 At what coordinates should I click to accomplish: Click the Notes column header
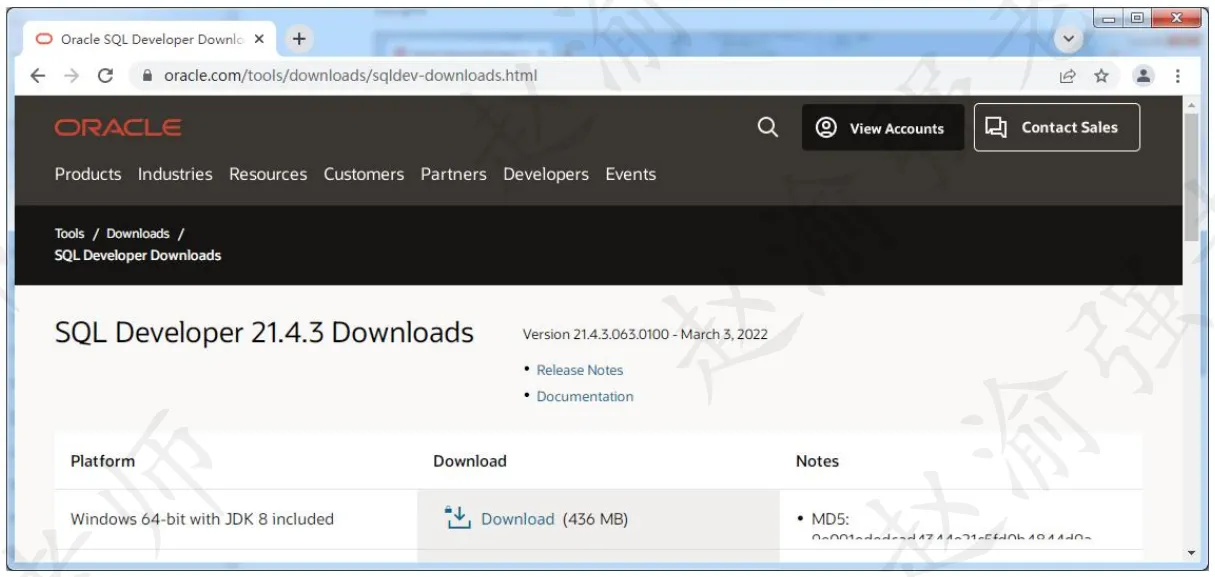point(817,461)
